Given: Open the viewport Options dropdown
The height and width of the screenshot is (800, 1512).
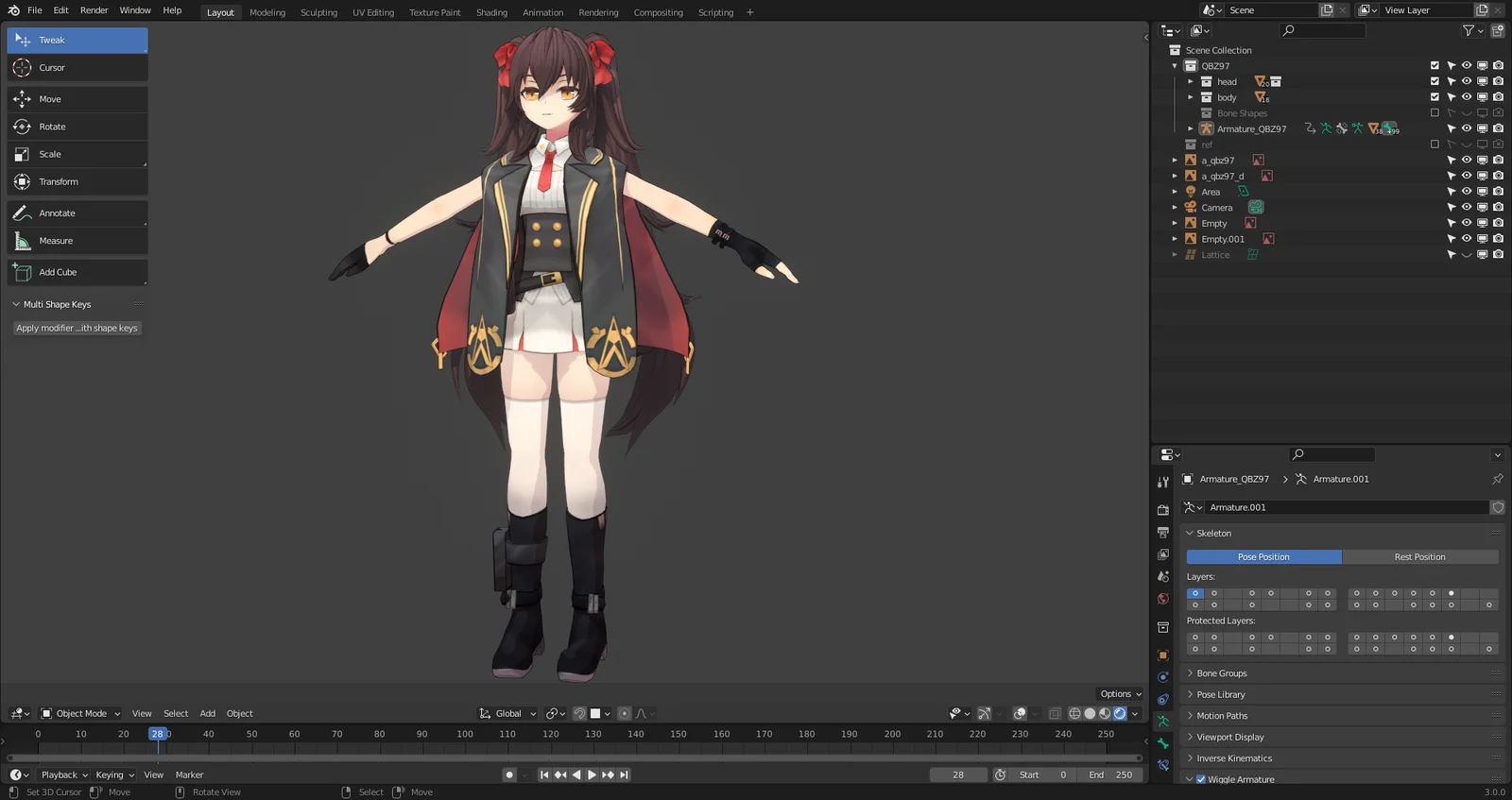Looking at the screenshot, I should click(1121, 694).
